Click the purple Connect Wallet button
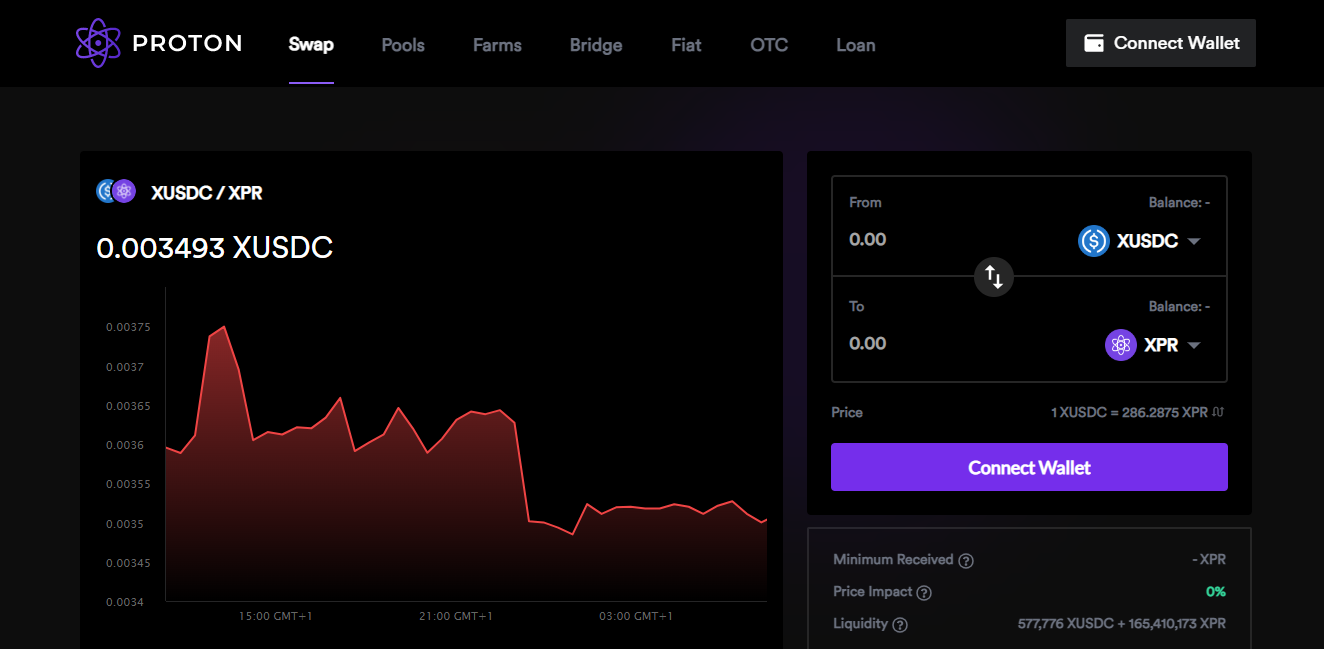The width and height of the screenshot is (1324, 649). click(1029, 467)
